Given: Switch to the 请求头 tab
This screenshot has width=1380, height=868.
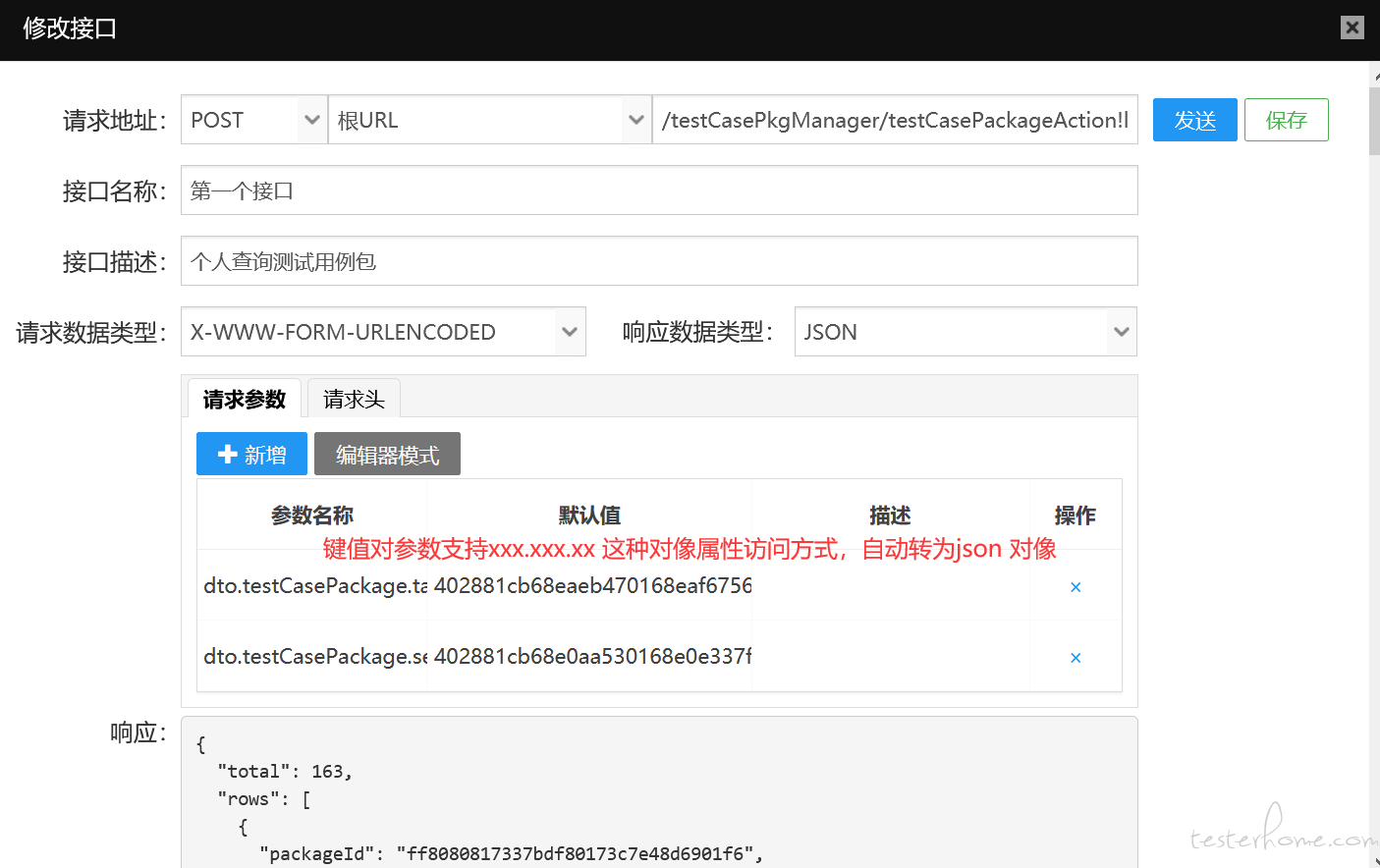Looking at the screenshot, I should click(x=354, y=399).
